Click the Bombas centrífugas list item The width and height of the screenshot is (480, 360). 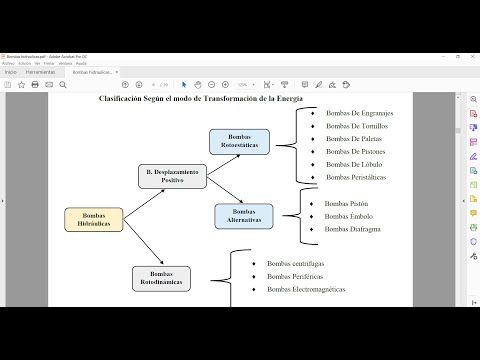pyautogui.click(x=295, y=264)
